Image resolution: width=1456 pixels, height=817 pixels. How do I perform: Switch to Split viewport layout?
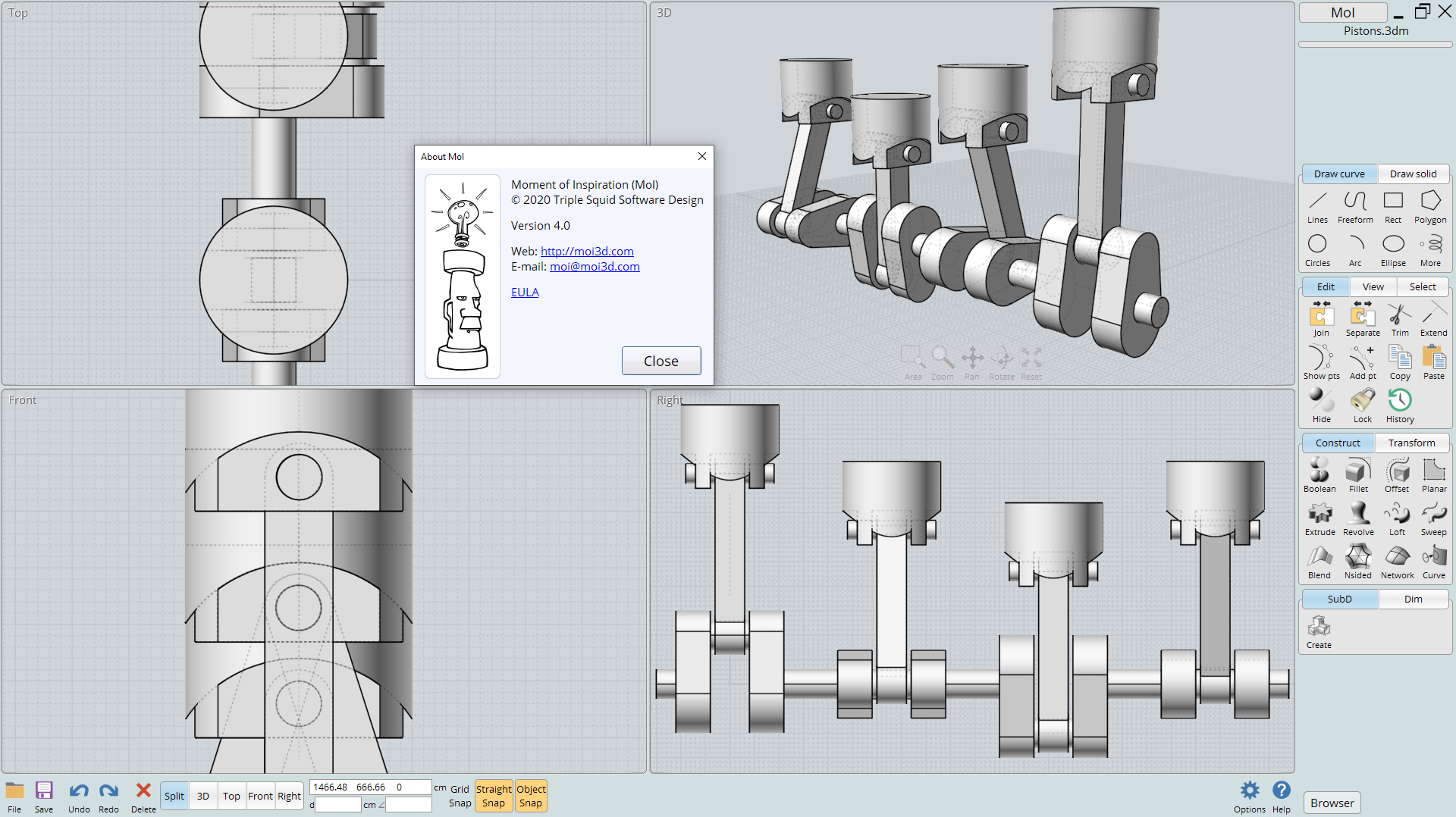pyautogui.click(x=174, y=796)
